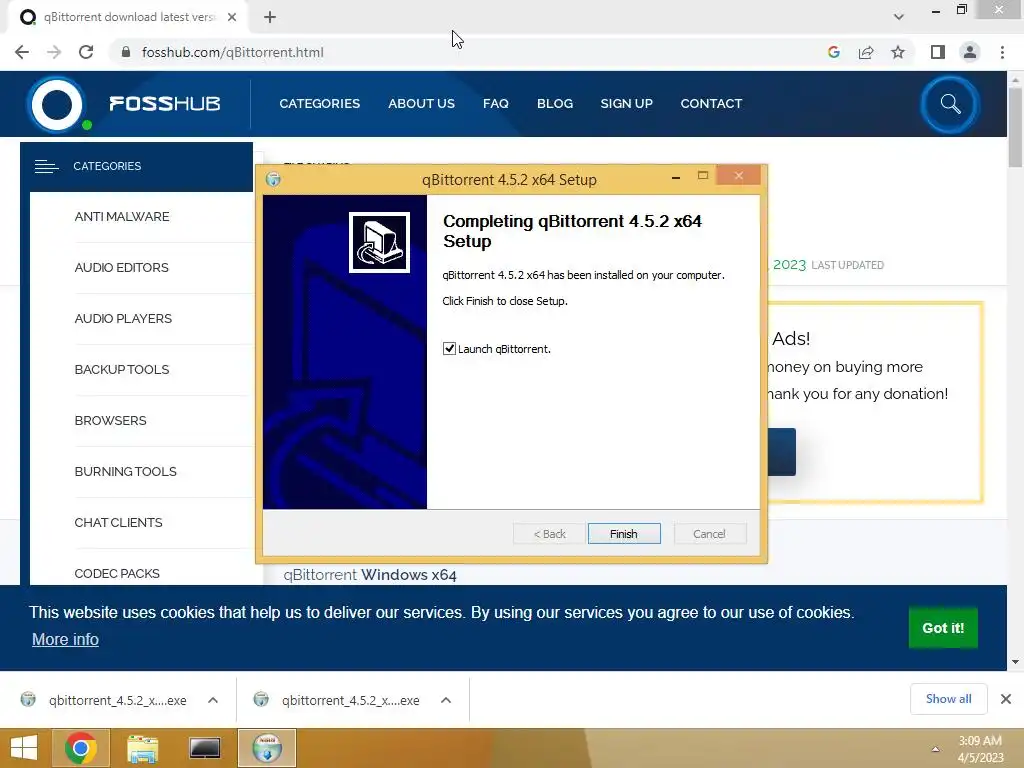Open the Chrome side panel icon
Image resolution: width=1024 pixels, height=768 pixels.
coord(938,52)
